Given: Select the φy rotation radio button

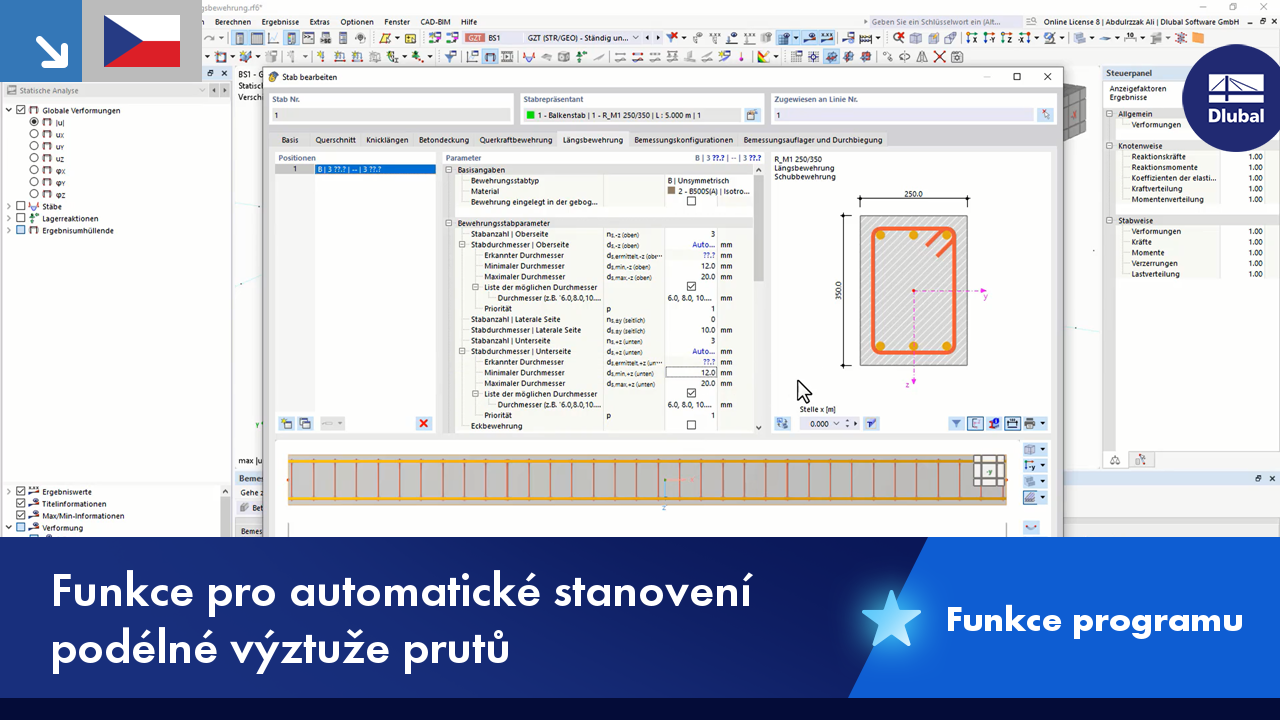Looking at the screenshot, I should click(34, 182).
